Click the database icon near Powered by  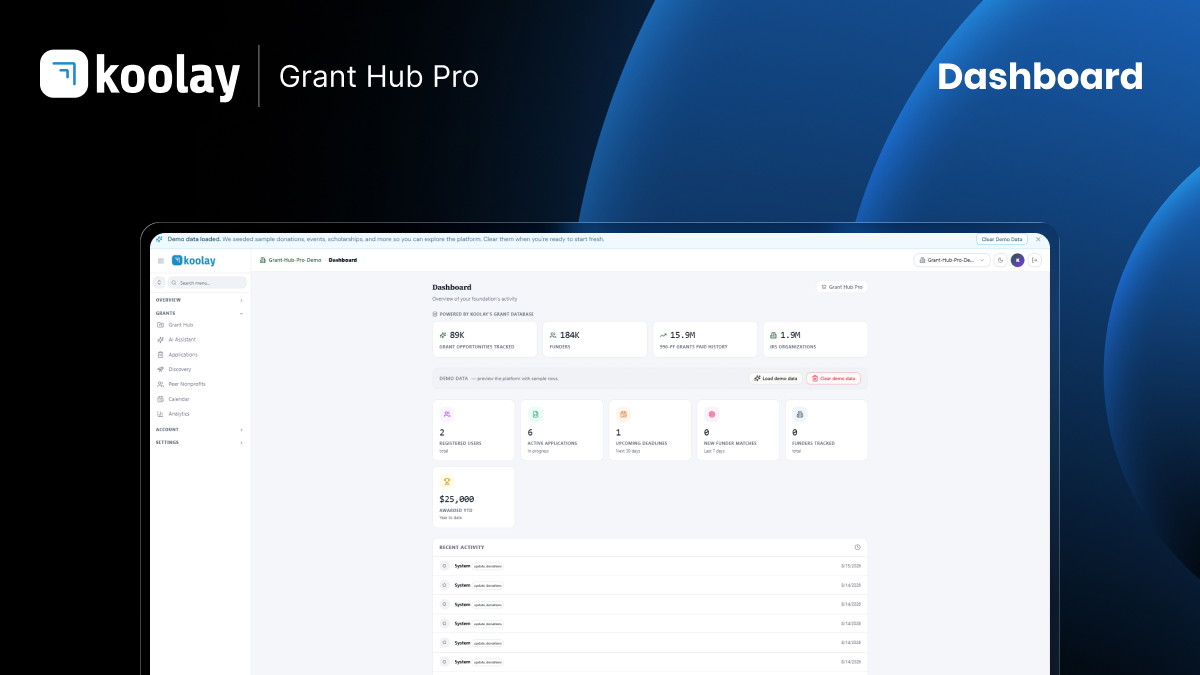[x=435, y=314]
